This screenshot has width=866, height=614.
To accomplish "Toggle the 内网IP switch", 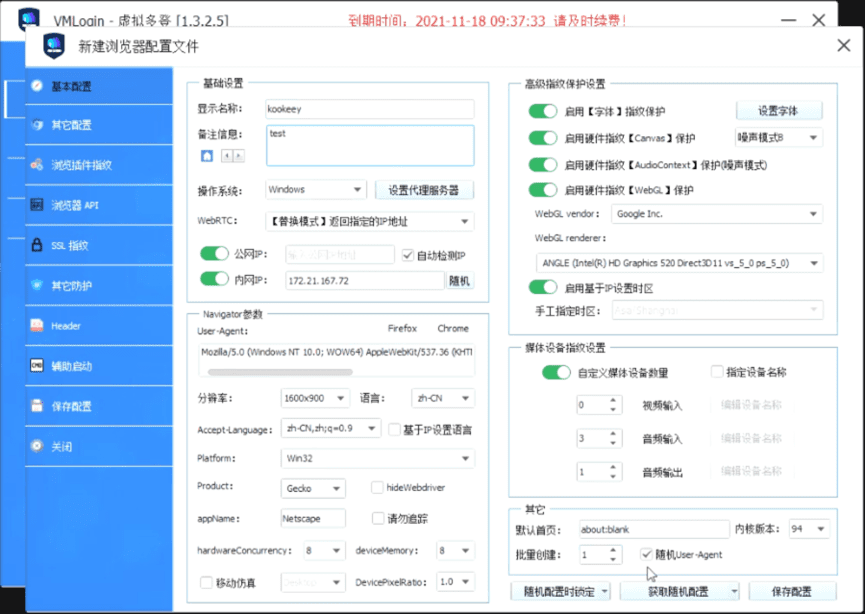I will 214,279.
